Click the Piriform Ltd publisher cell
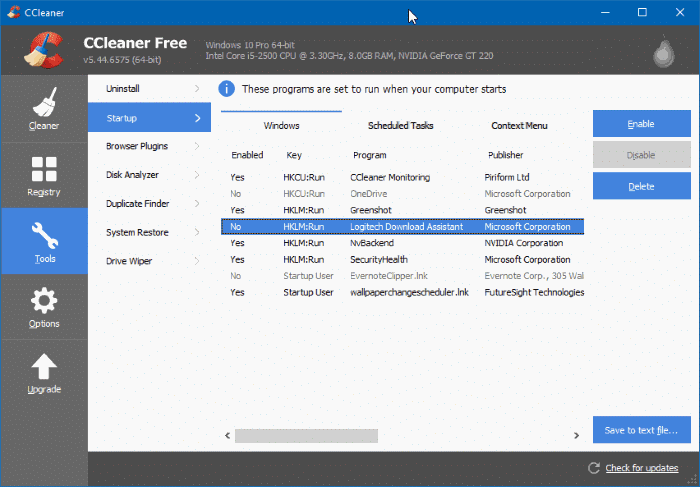The height and width of the screenshot is (487, 700). (507, 177)
